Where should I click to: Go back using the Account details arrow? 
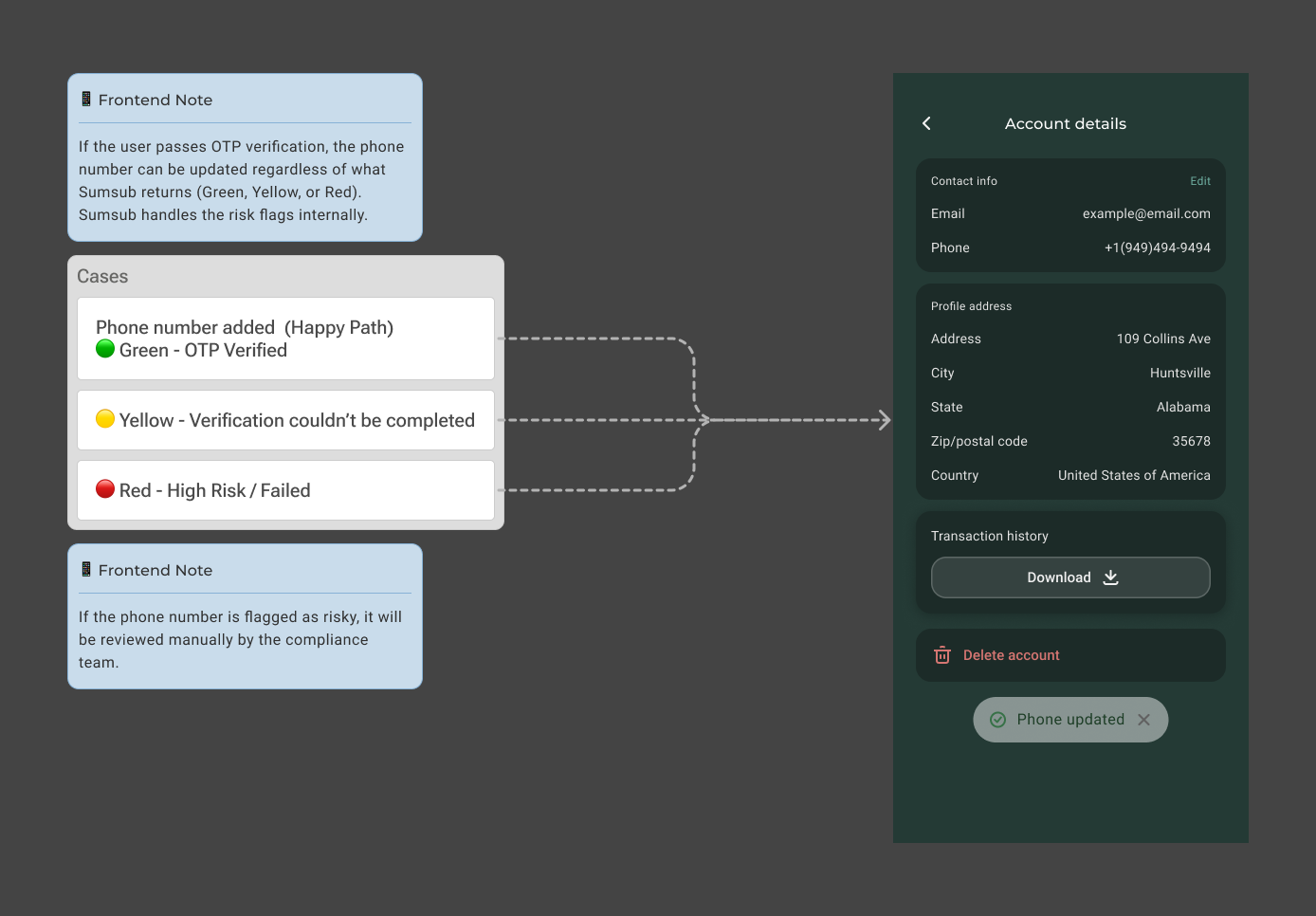(x=926, y=123)
